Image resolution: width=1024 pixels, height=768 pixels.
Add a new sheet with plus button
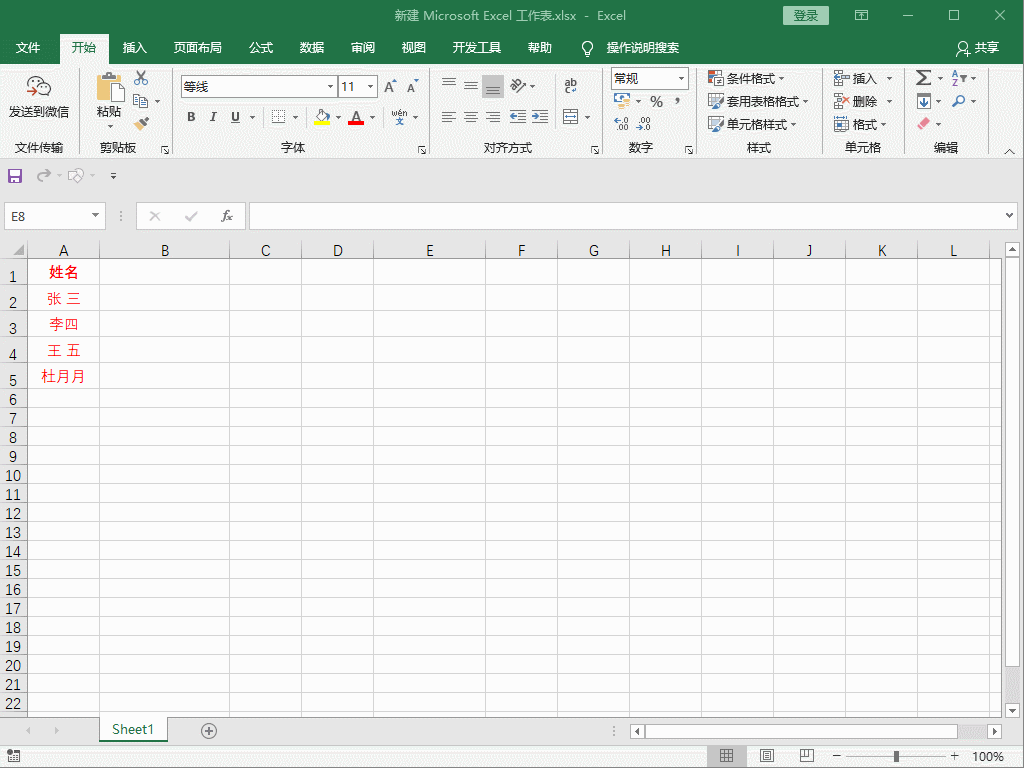pyautogui.click(x=209, y=731)
